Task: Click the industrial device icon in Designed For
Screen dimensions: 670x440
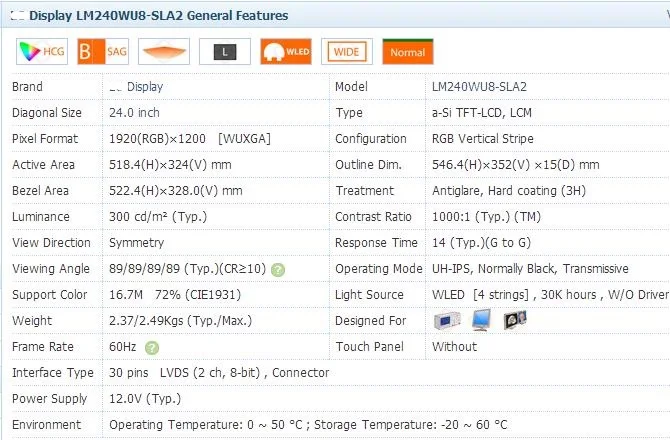Action: (x=447, y=320)
